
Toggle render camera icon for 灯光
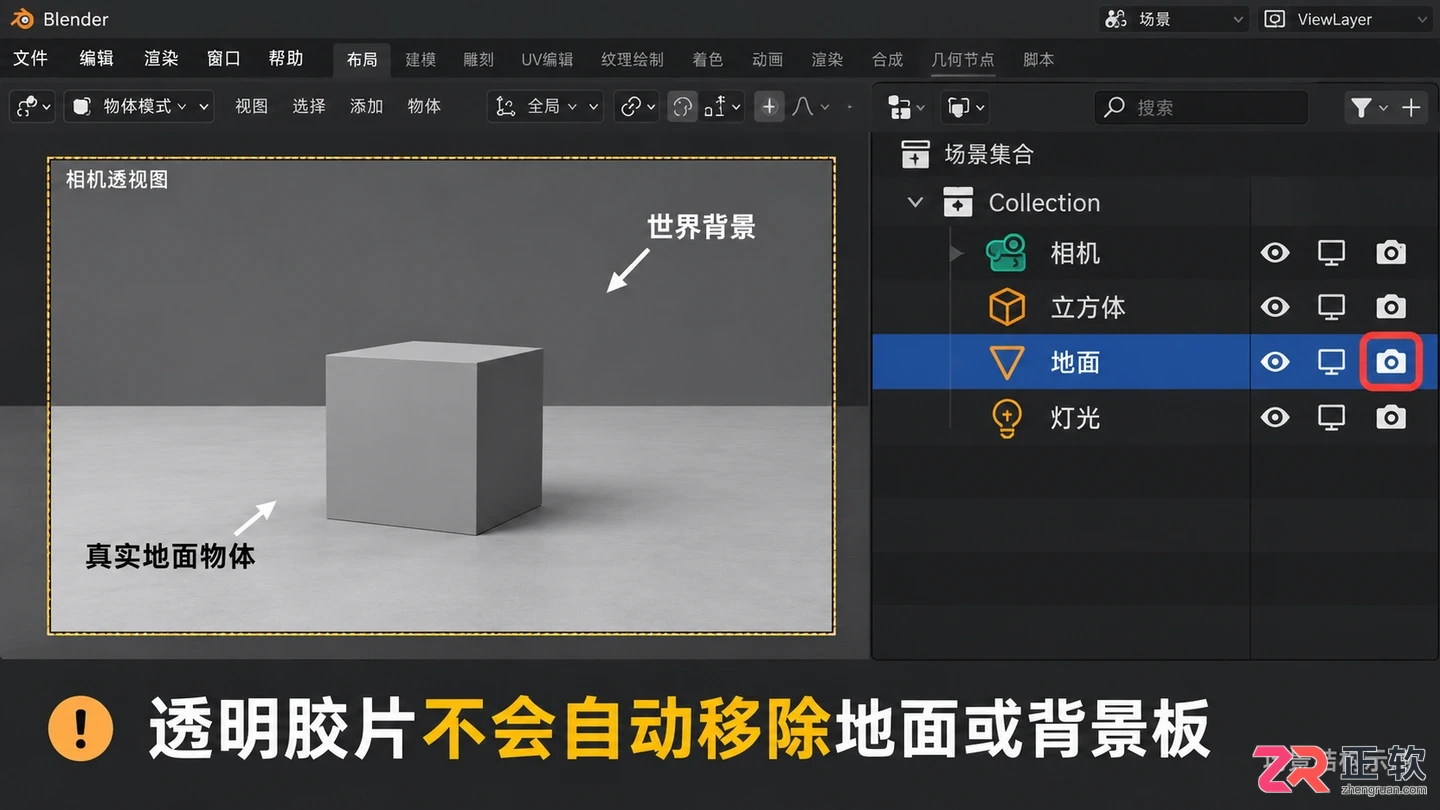(x=1390, y=417)
